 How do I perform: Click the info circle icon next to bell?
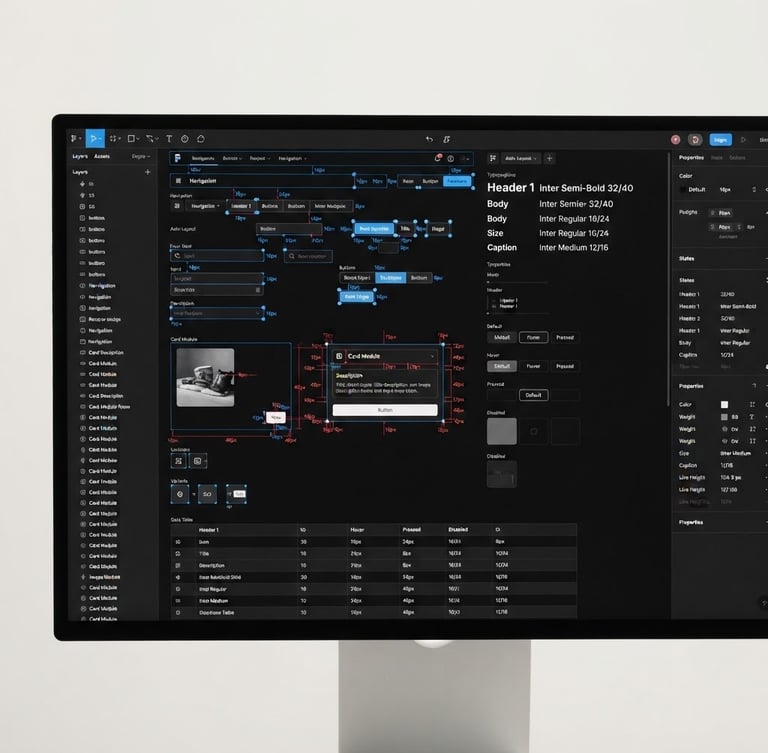coord(451,158)
